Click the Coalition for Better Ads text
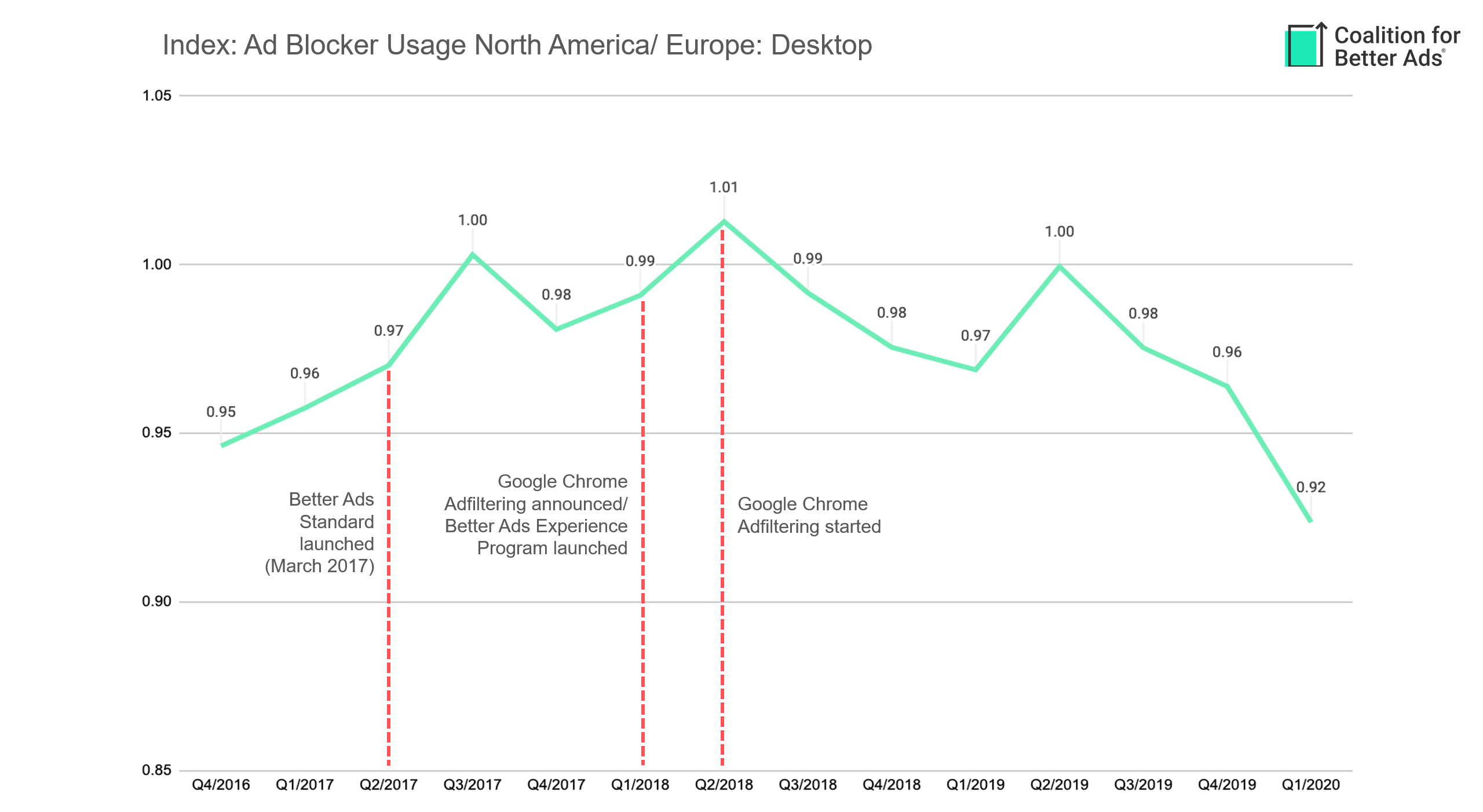Viewport: 1483px width, 812px height. click(x=1397, y=47)
